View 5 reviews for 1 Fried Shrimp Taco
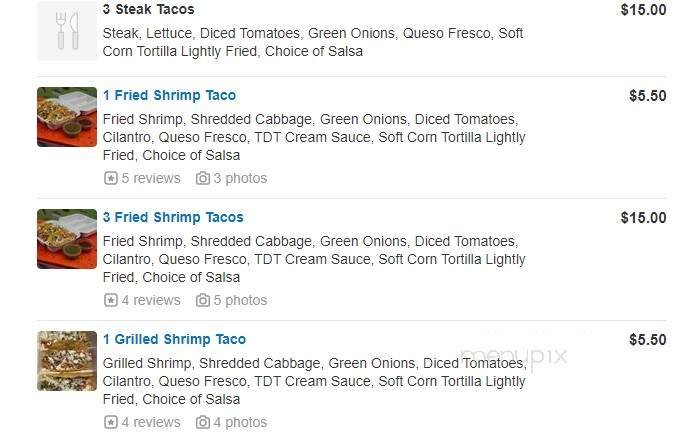 pyautogui.click(x=151, y=178)
